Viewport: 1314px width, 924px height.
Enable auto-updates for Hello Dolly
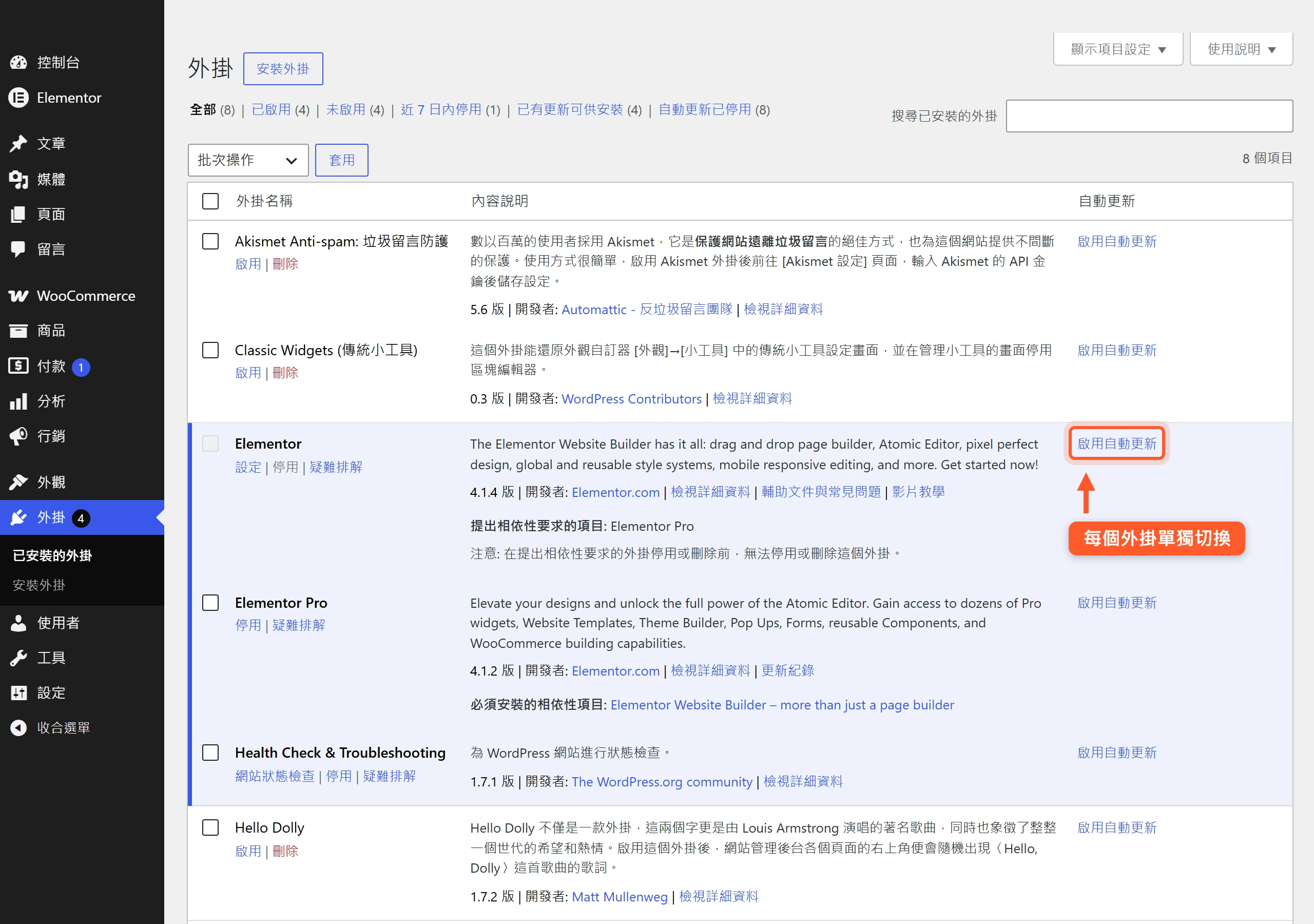coord(1116,827)
